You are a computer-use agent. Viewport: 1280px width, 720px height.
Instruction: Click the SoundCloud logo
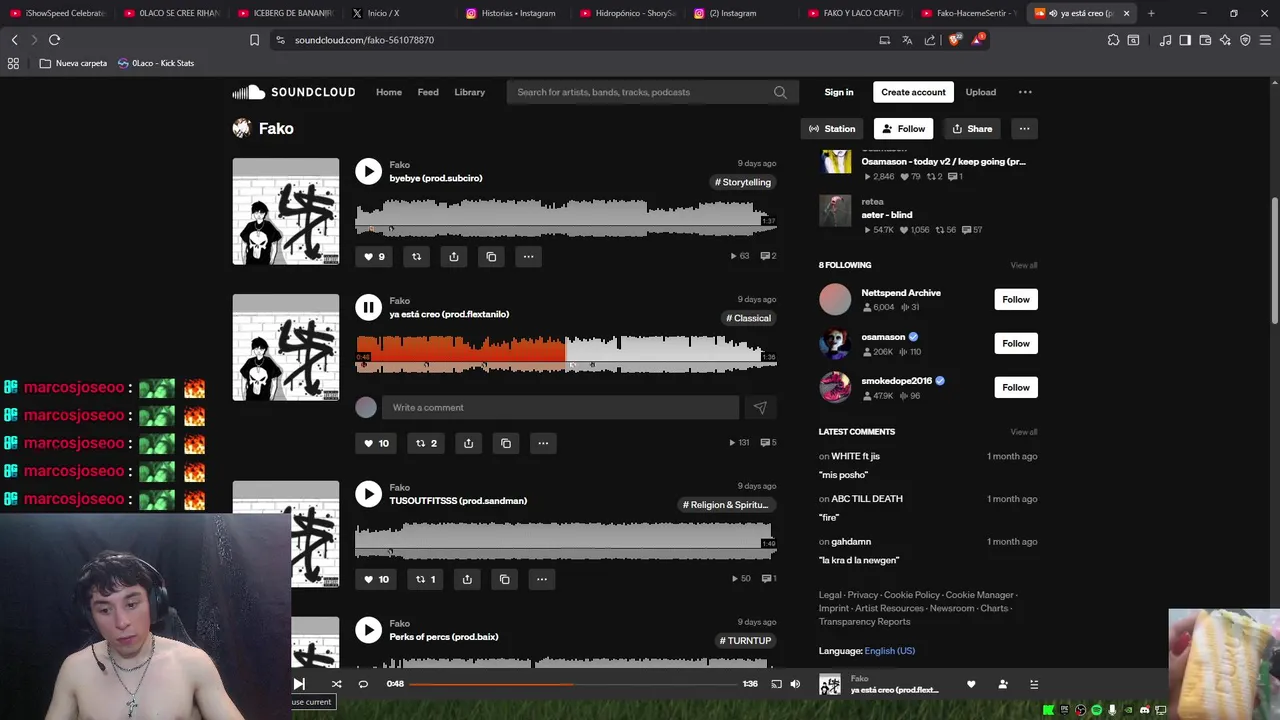coord(294,92)
